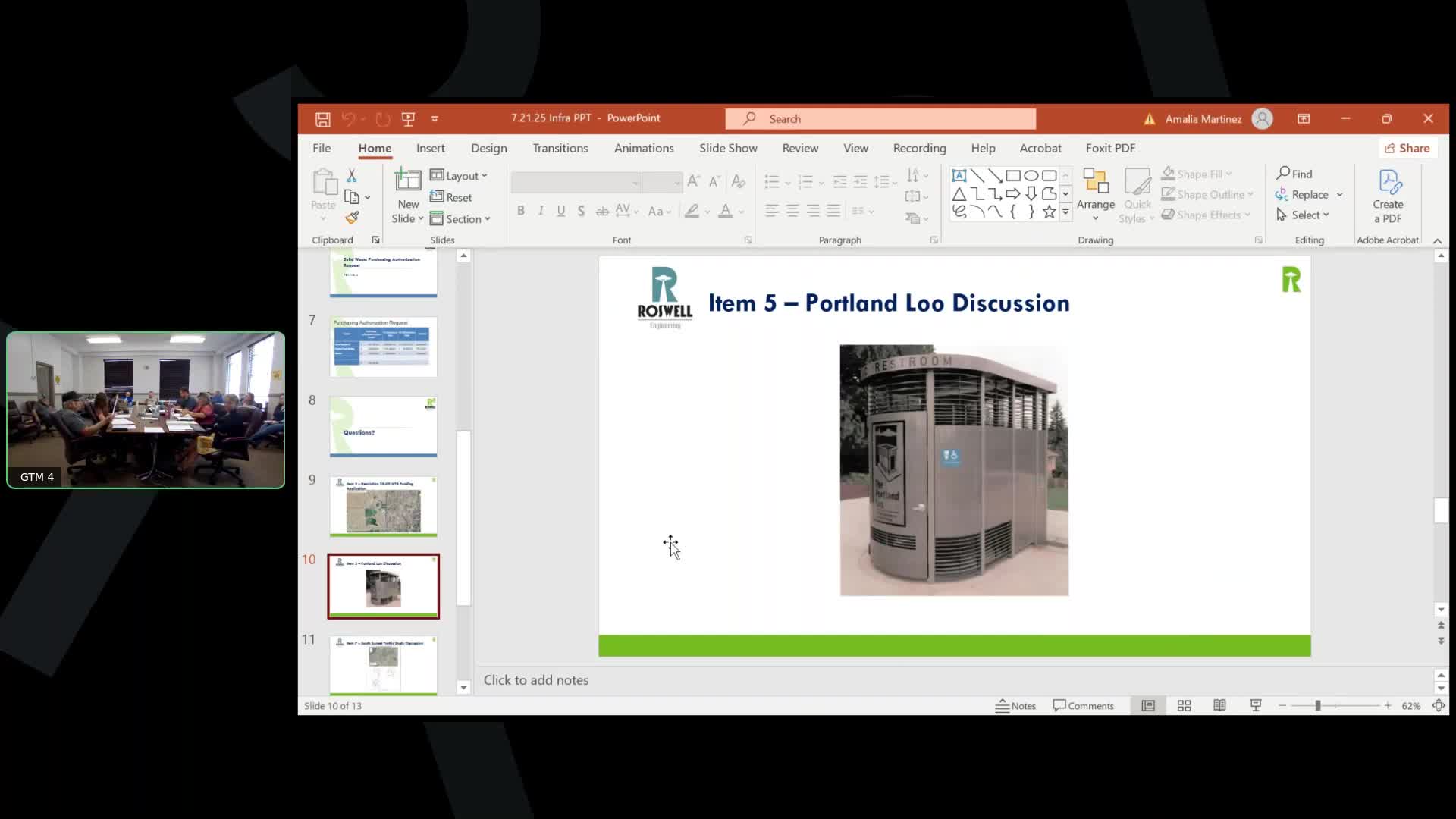Toggle the Comments pane
This screenshot has height=819, width=1456.
click(x=1084, y=705)
